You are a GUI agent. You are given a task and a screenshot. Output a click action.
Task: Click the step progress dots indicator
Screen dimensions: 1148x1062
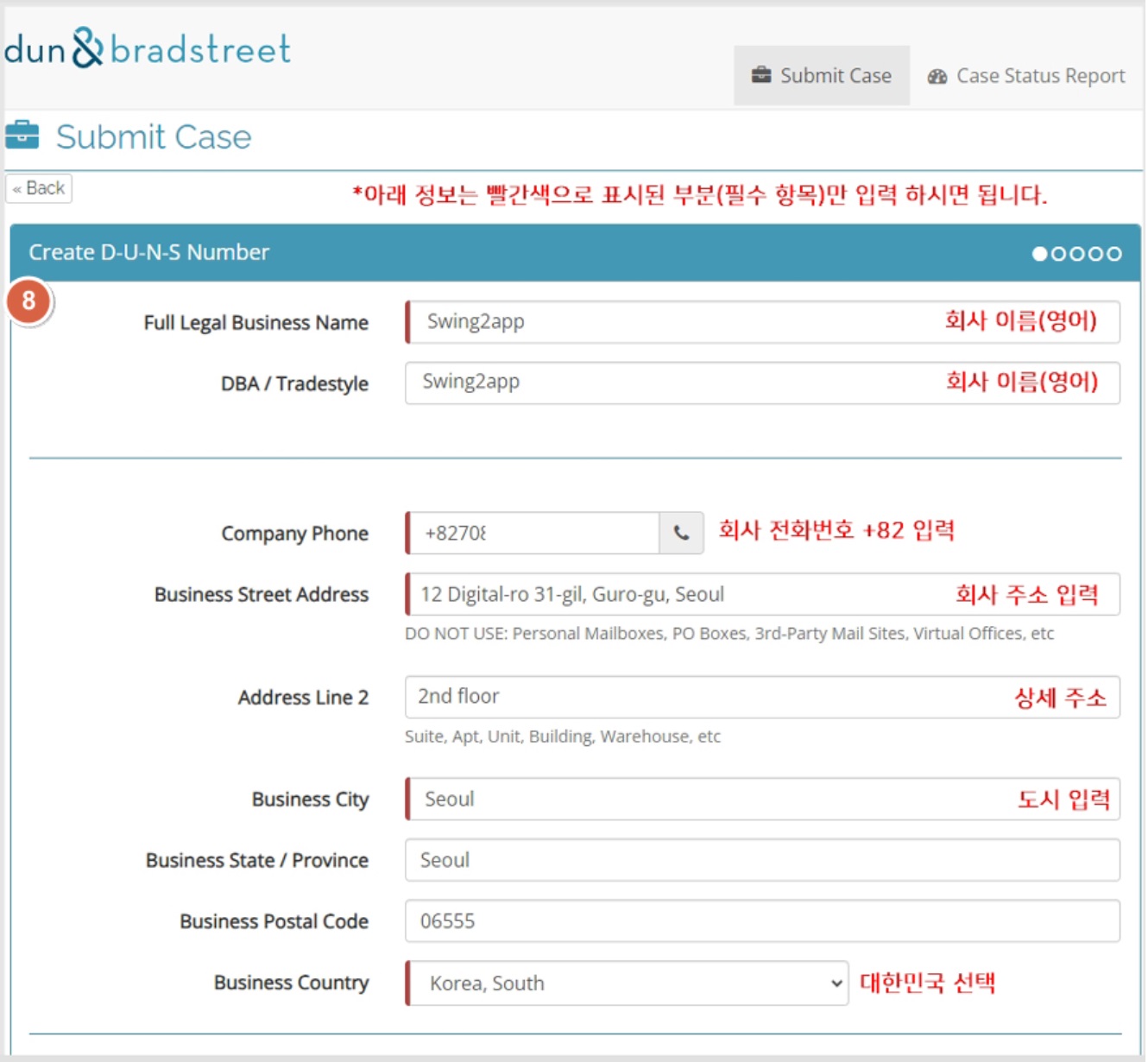(1077, 254)
